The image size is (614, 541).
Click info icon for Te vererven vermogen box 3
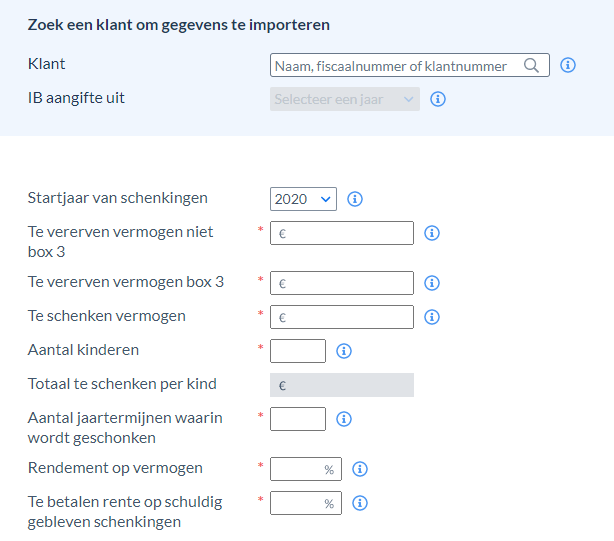(432, 283)
